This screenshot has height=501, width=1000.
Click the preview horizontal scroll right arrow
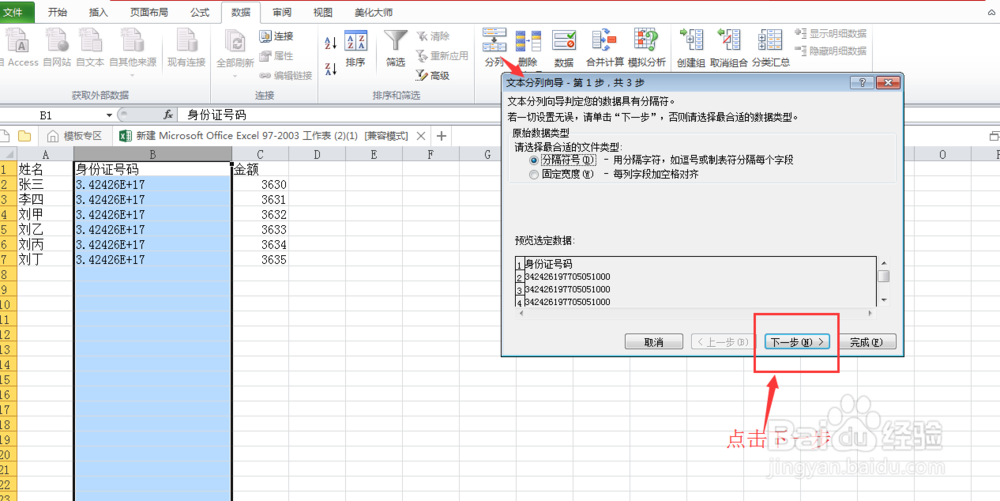coord(871,313)
